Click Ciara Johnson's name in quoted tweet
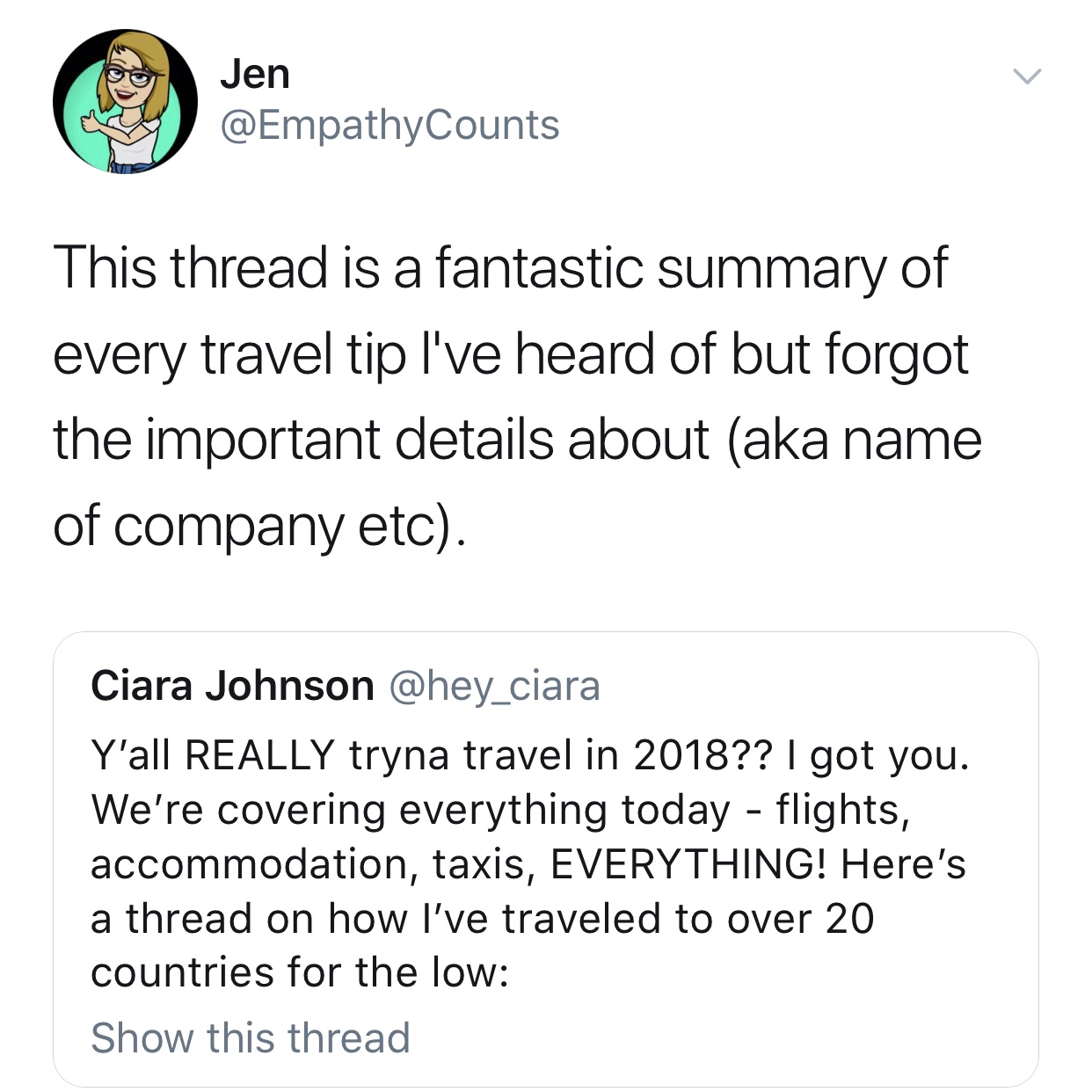Screen dimensions: 1092x1092 coord(232,686)
